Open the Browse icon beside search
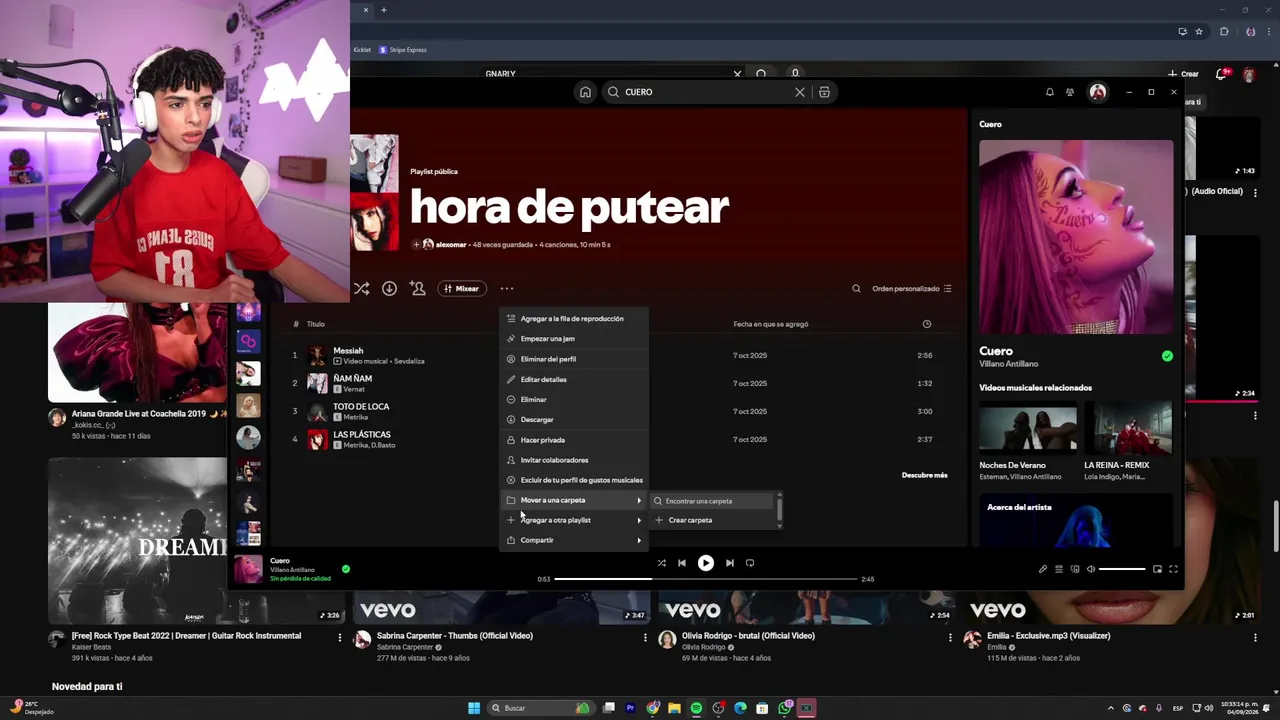The image size is (1280, 720). [x=824, y=92]
